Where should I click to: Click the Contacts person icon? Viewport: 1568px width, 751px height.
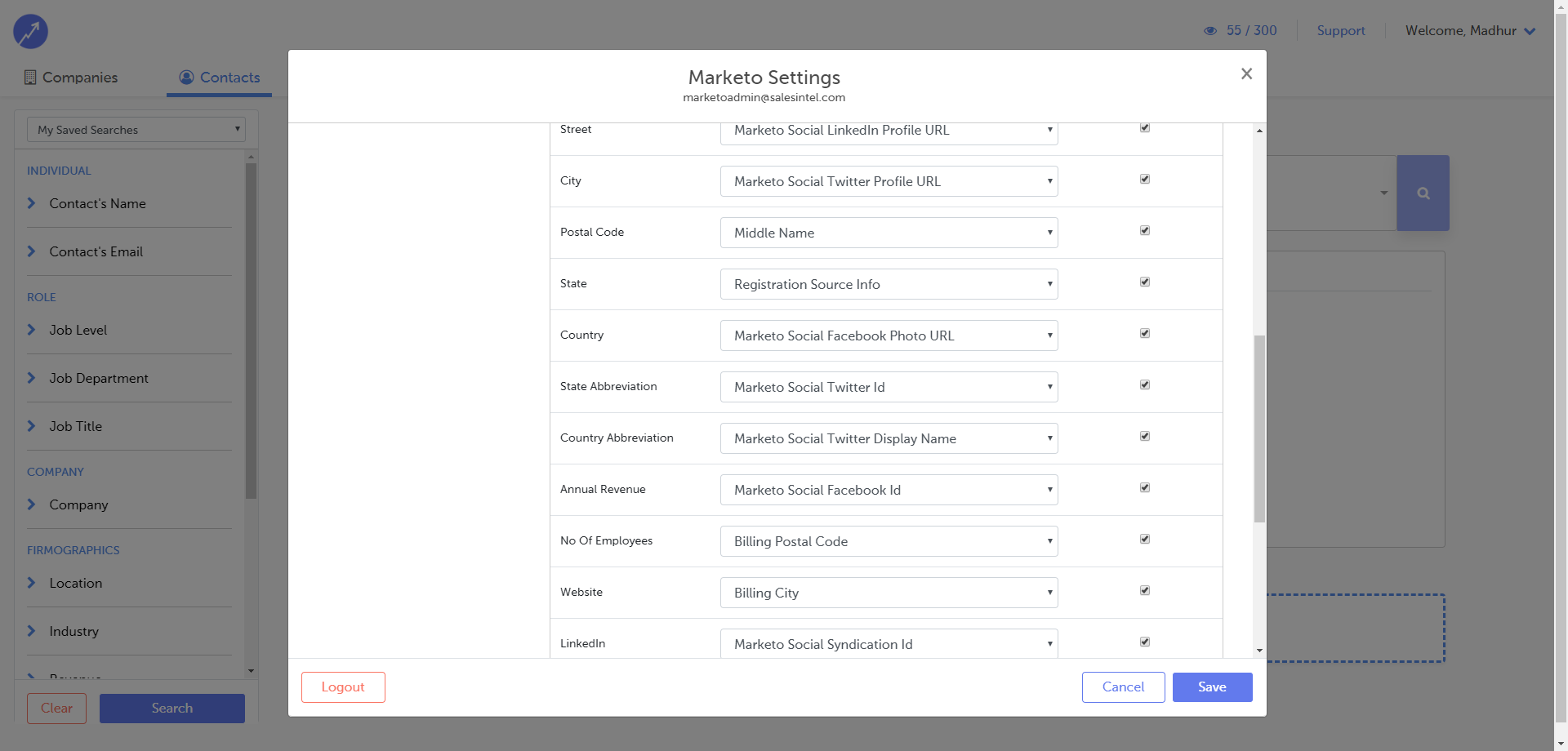tap(186, 77)
